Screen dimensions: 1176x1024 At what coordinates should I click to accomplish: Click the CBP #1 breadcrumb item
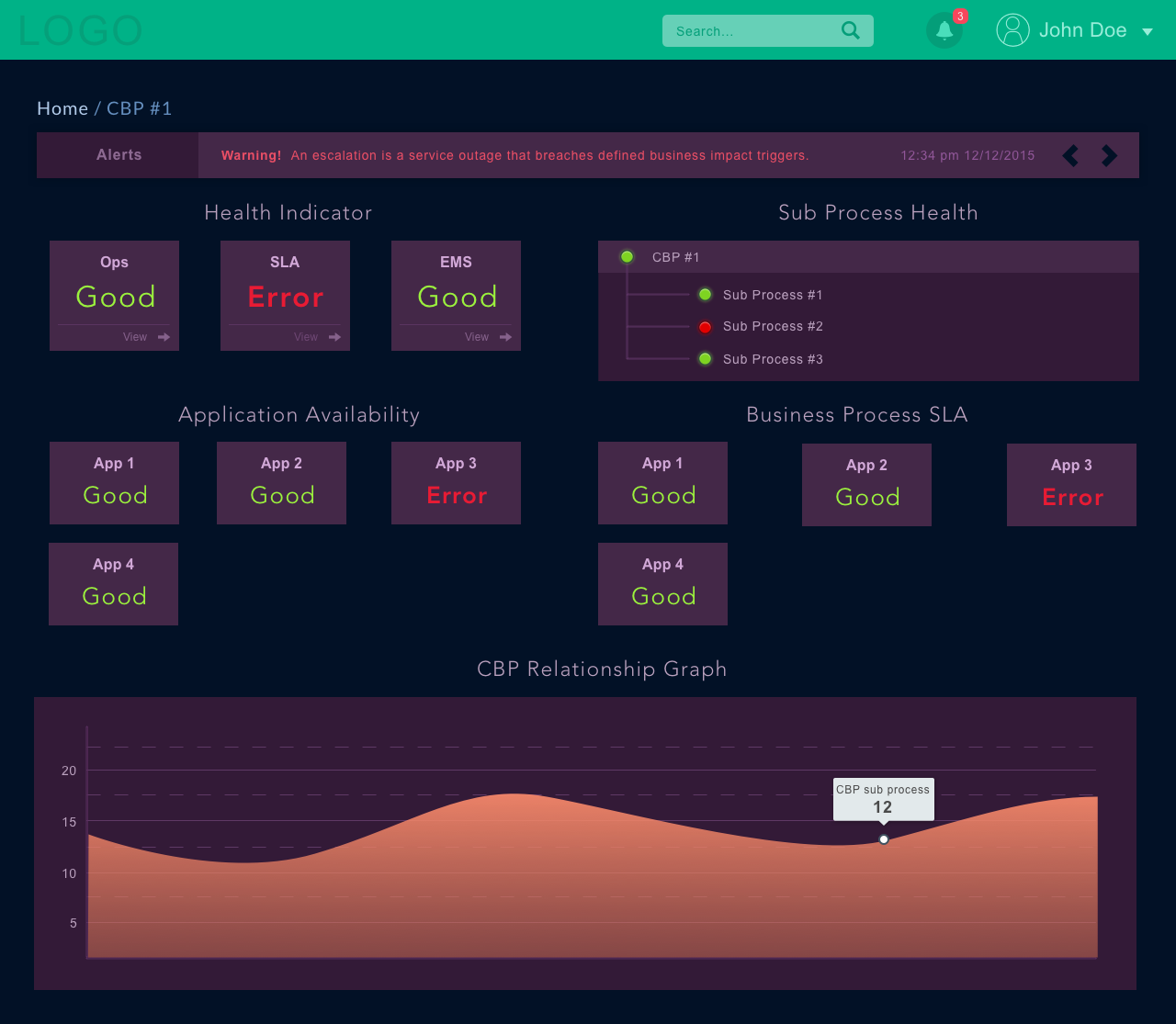pos(140,108)
